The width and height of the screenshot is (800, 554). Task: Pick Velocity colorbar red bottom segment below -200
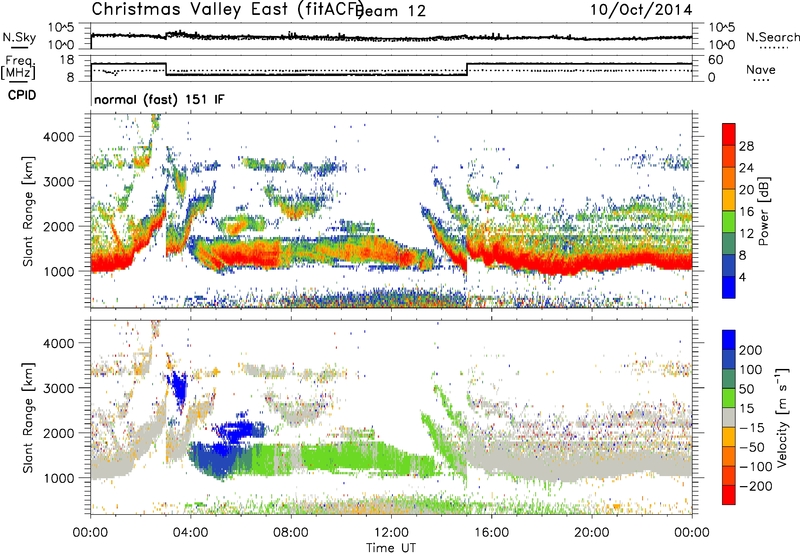tap(729, 495)
